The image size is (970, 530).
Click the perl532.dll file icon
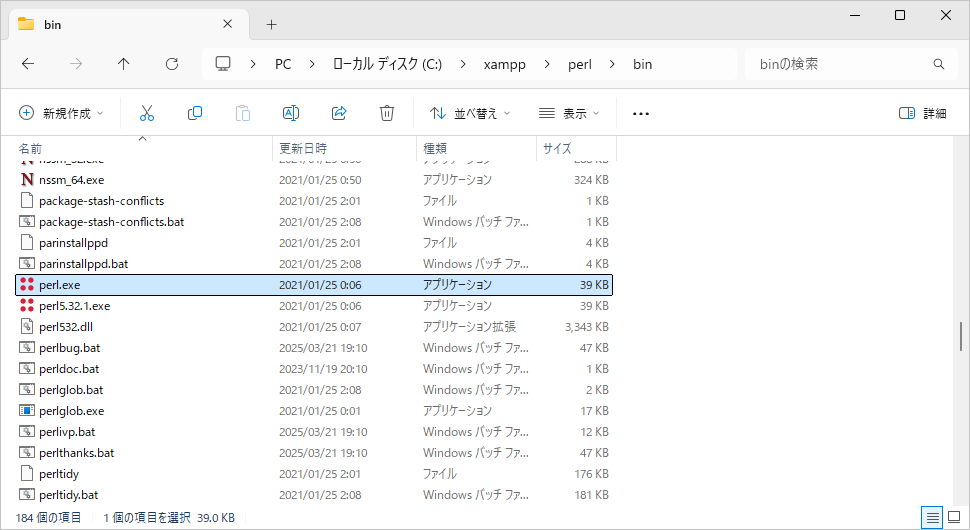(x=27, y=327)
